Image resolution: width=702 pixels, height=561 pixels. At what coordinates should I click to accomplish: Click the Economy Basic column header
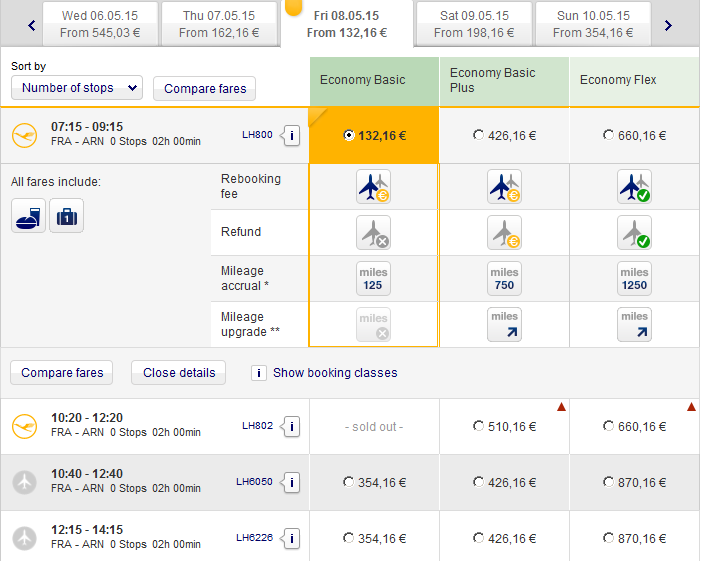pyautogui.click(x=374, y=80)
